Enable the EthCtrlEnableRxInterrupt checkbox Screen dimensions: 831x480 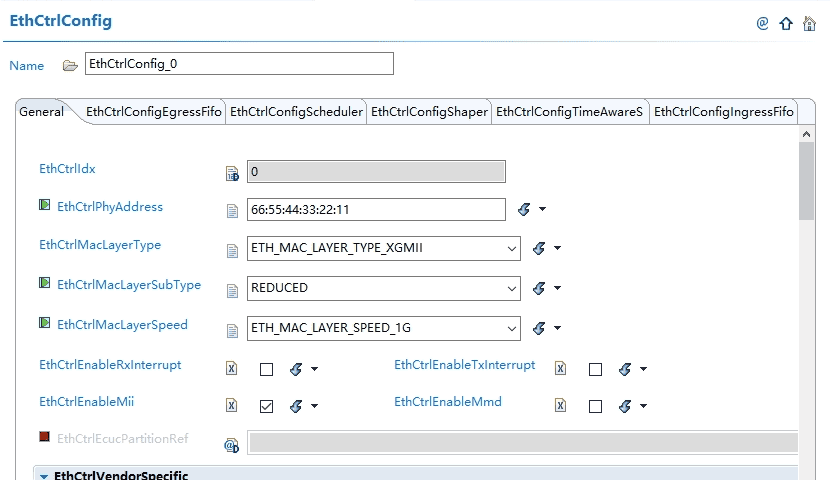coord(266,369)
